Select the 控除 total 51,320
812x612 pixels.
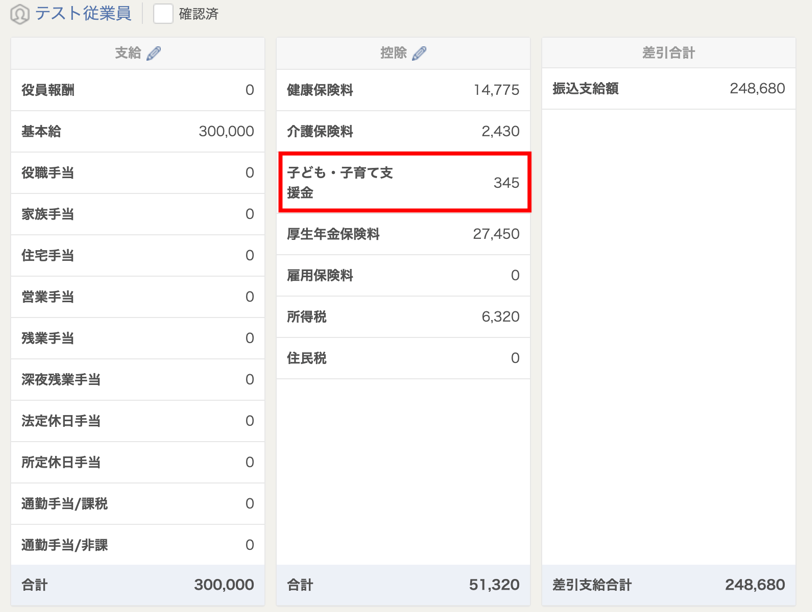point(494,585)
